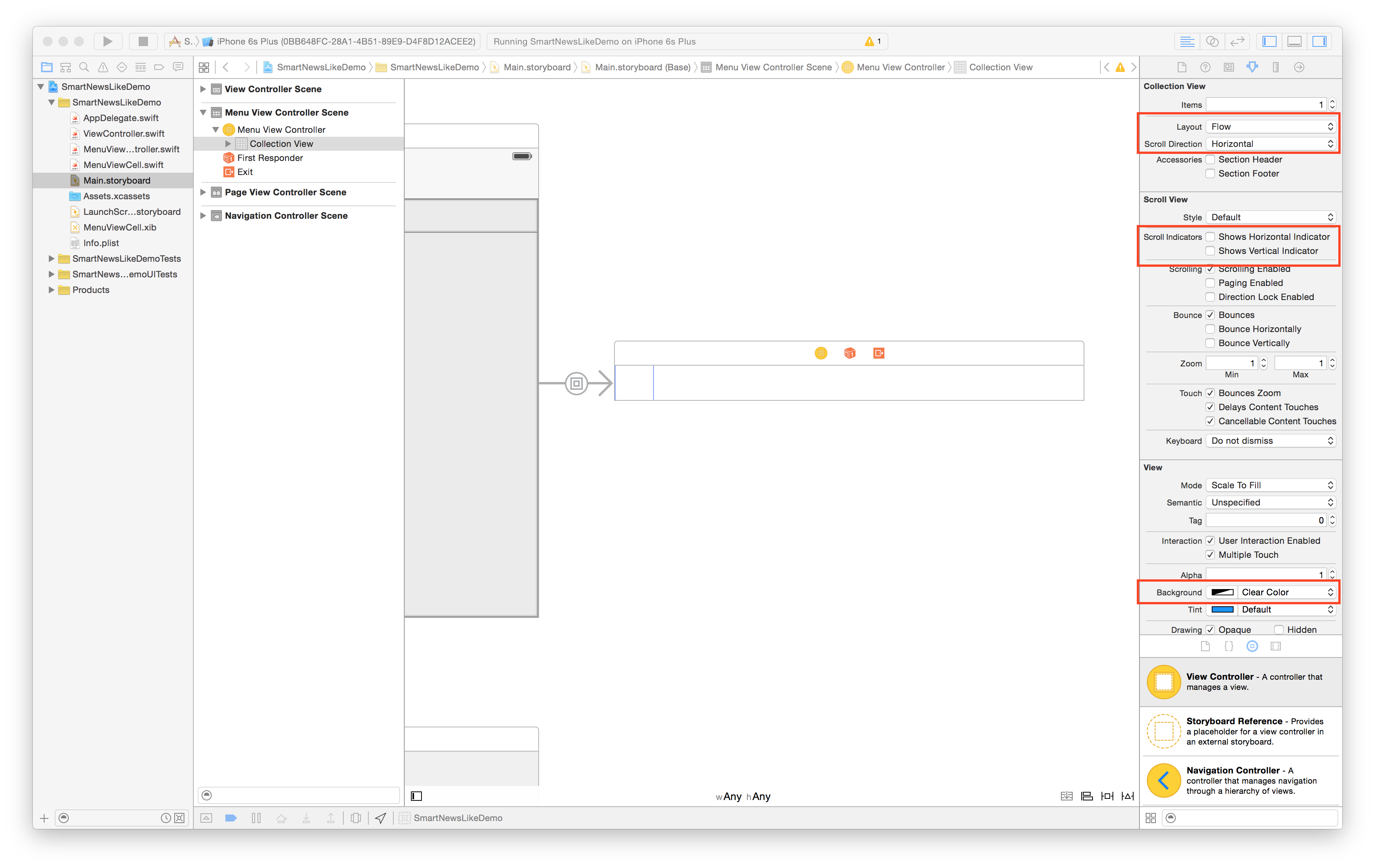Open the Size inspector tab
The image size is (1375, 868).
1276,67
